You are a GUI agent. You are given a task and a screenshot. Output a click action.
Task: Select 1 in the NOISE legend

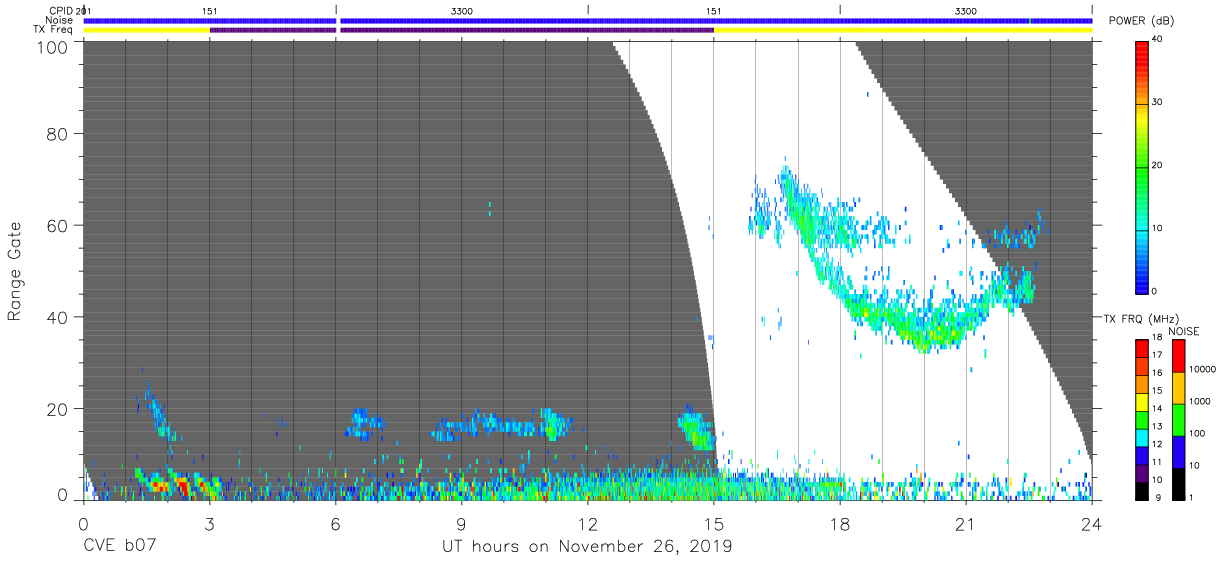[1193, 497]
